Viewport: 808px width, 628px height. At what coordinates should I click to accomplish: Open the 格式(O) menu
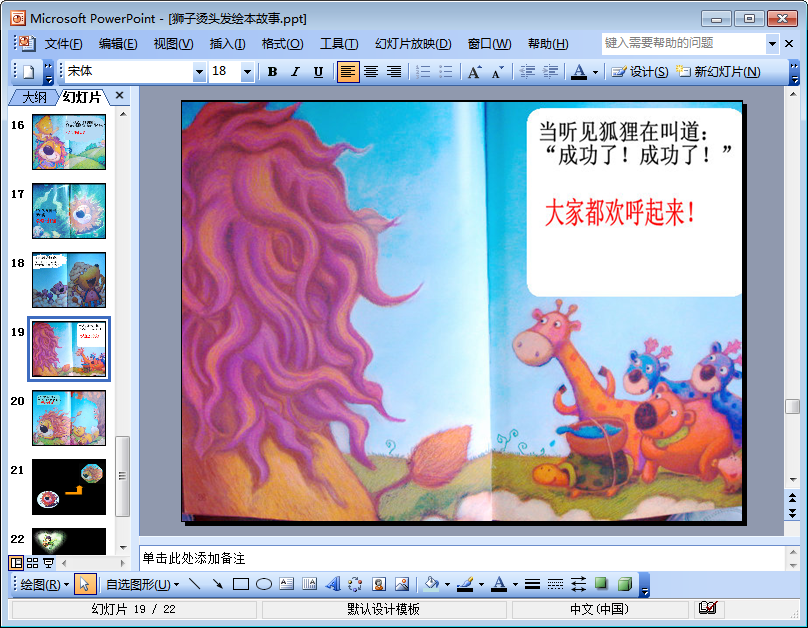point(282,44)
